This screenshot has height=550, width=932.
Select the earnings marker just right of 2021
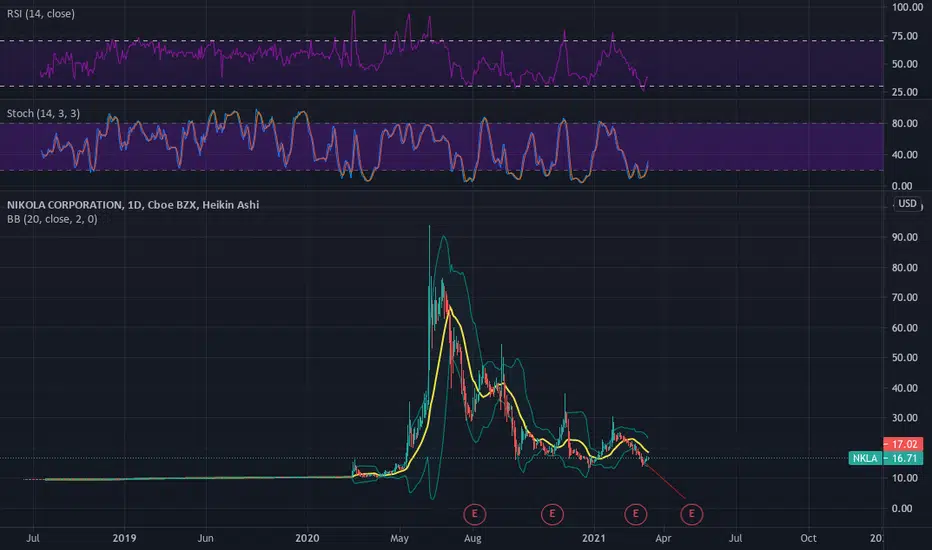635,514
